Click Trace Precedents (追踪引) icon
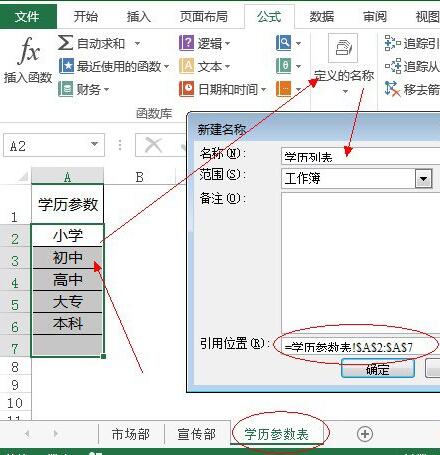 392,43
